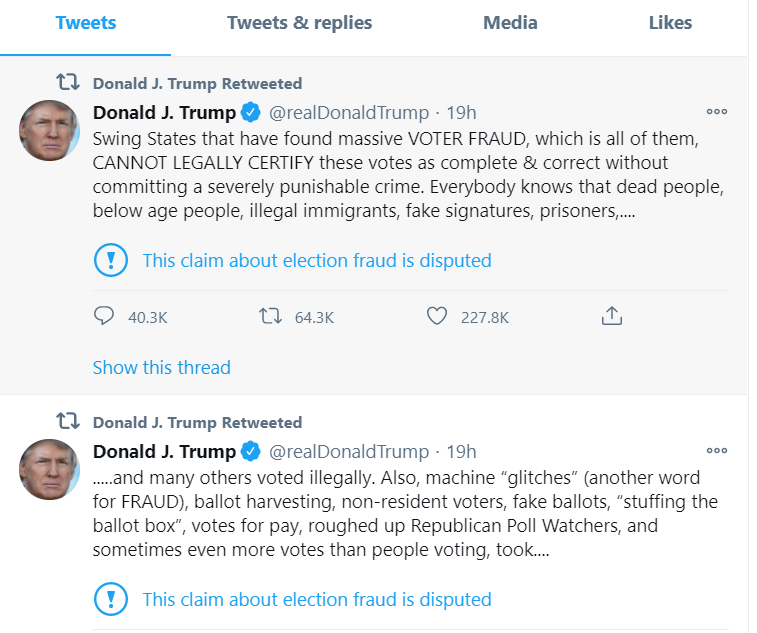This screenshot has height=633, width=757.
Task: Click the verified badge on first tweet
Action: tap(251, 113)
